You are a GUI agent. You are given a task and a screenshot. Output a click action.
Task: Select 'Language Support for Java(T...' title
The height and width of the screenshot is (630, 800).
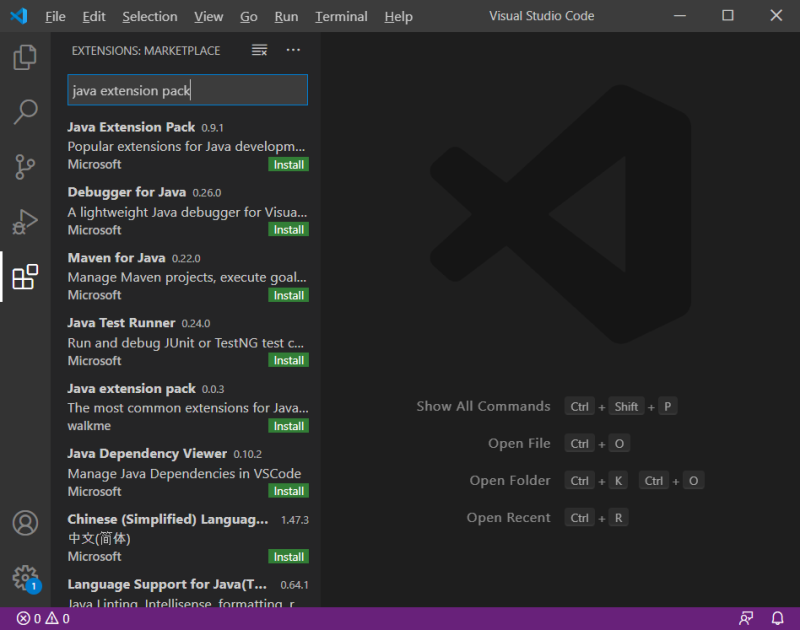167,585
